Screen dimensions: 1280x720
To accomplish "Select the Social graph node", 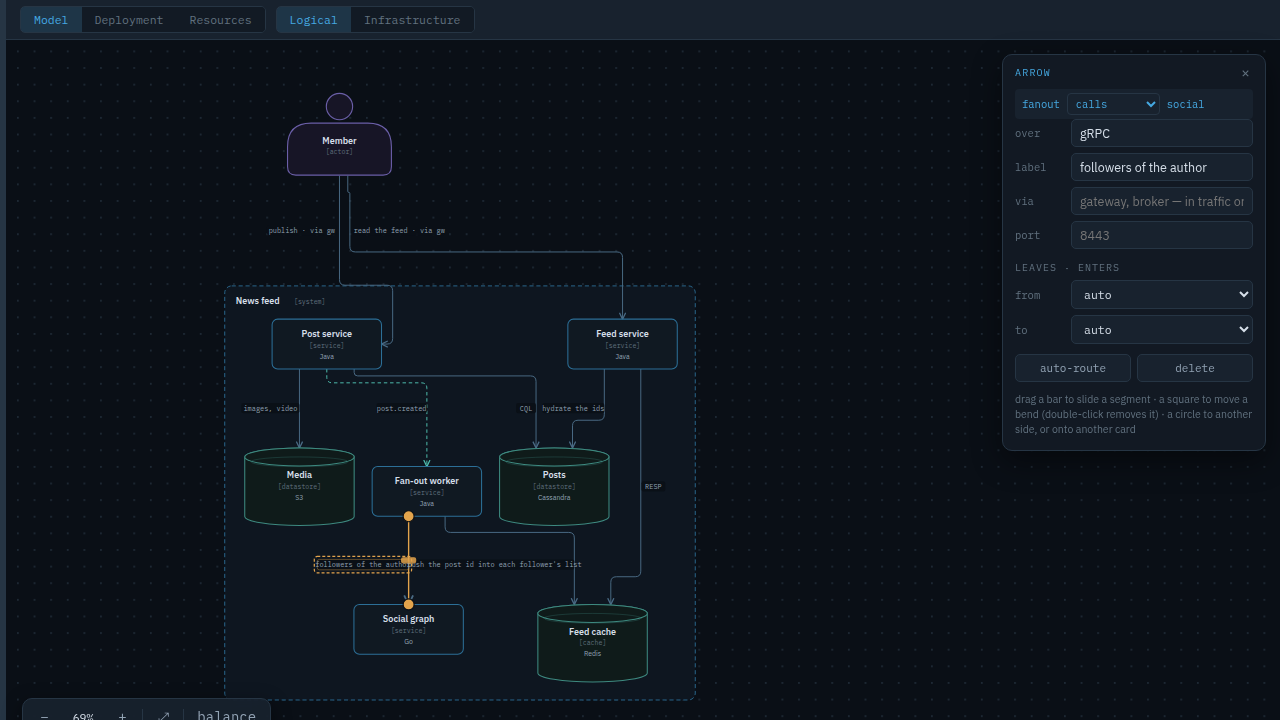I will pyautogui.click(x=408, y=629).
